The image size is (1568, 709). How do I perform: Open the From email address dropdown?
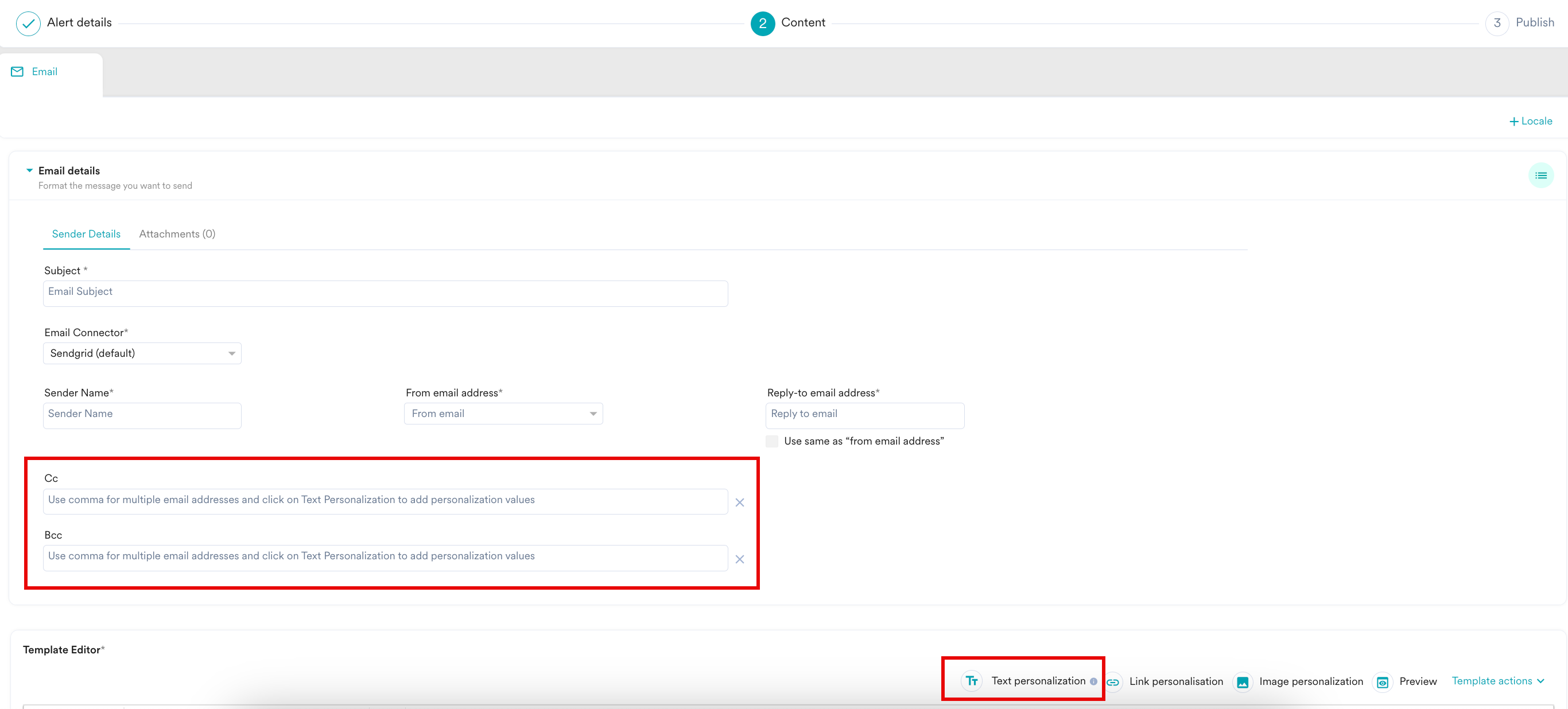(x=503, y=413)
